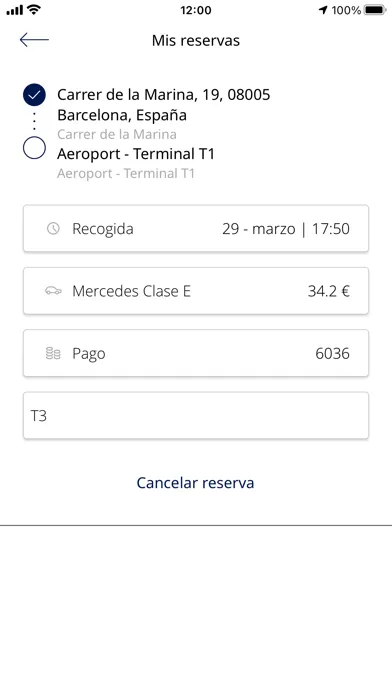392x696 pixels.
Task: Tap the Mis reservas title
Action: 196,40
